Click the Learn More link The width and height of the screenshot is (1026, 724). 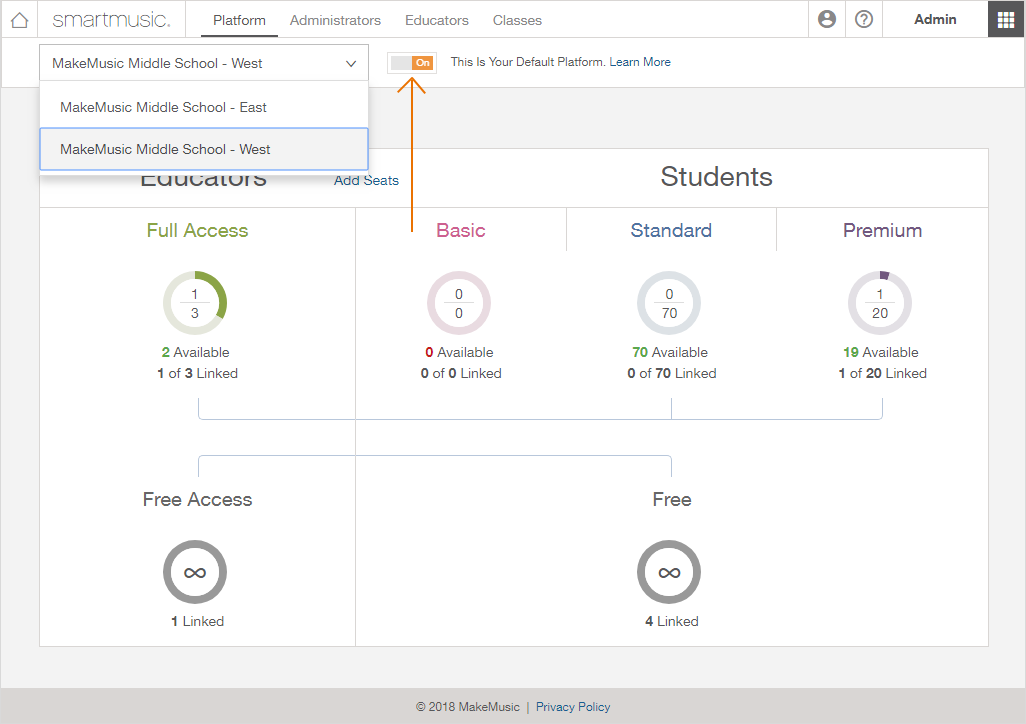point(640,62)
